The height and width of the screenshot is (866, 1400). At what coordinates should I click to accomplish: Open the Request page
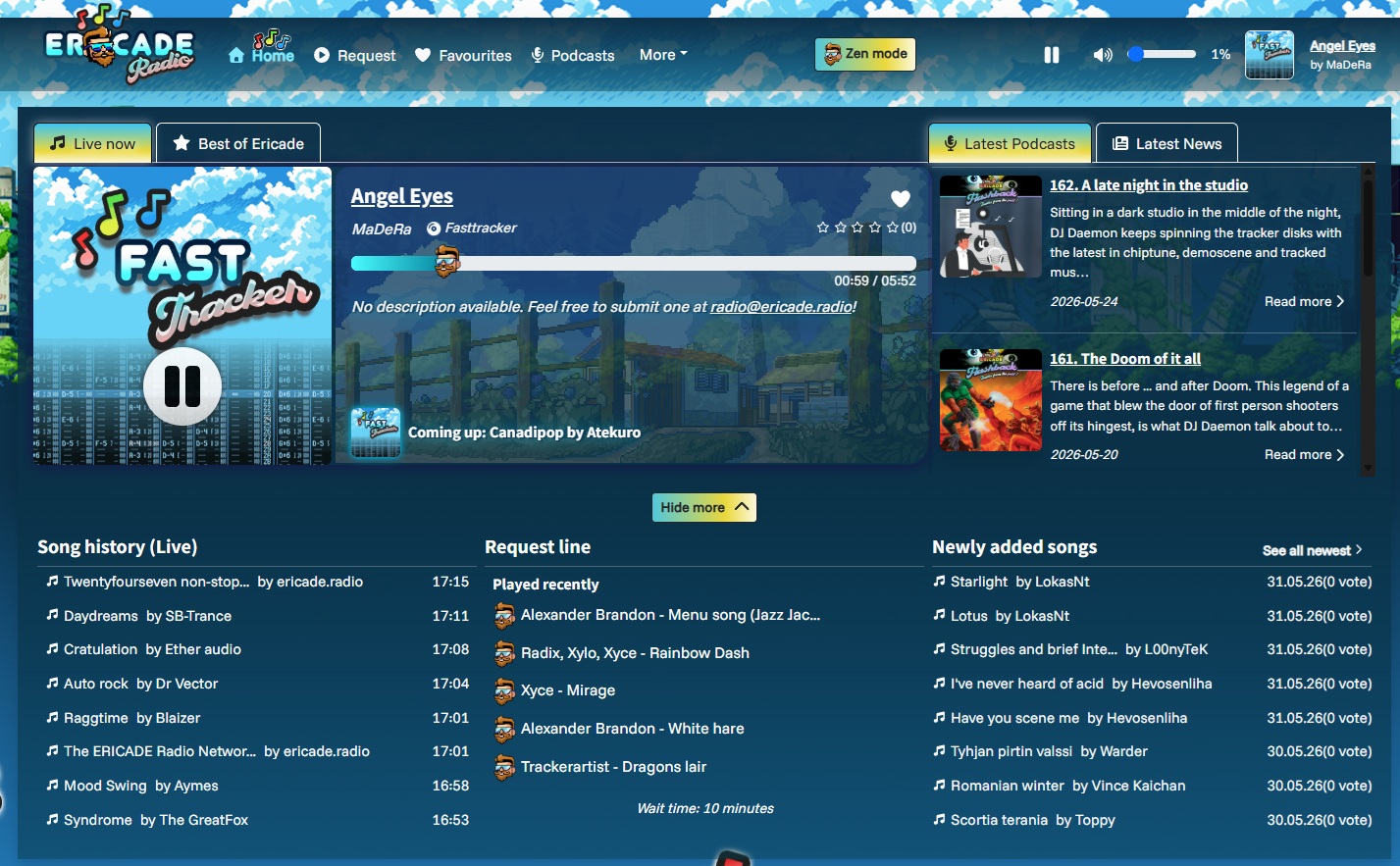pos(355,56)
